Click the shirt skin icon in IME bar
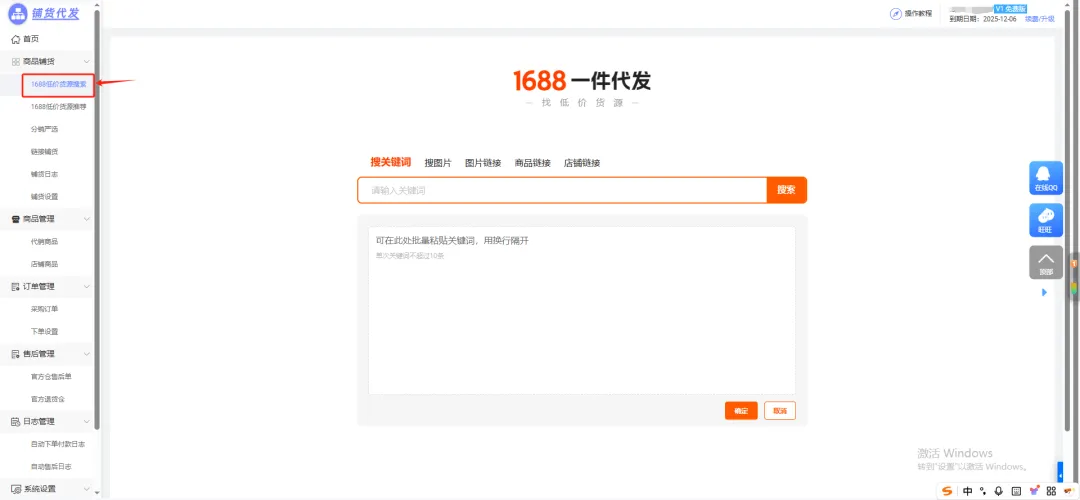The width and height of the screenshot is (1080, 500). pyautogui.click(x=1034, y=491)
